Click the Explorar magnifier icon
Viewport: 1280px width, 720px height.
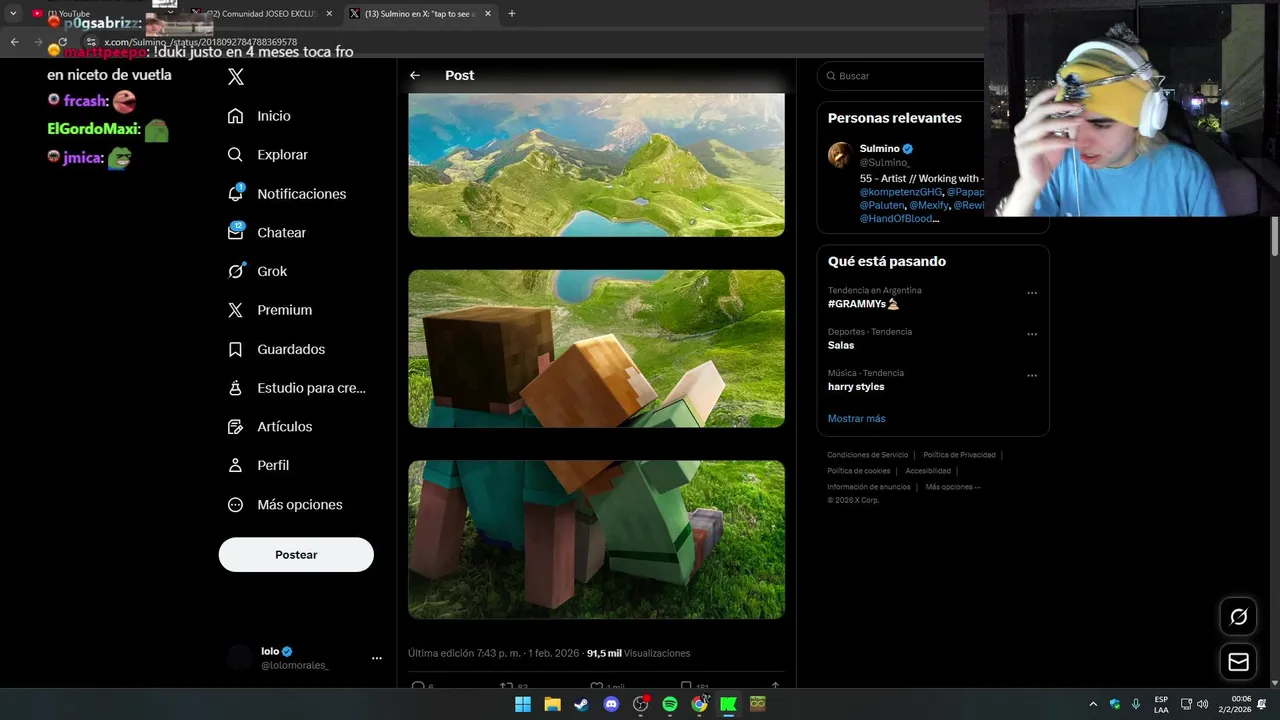click(x=235, y=155)
